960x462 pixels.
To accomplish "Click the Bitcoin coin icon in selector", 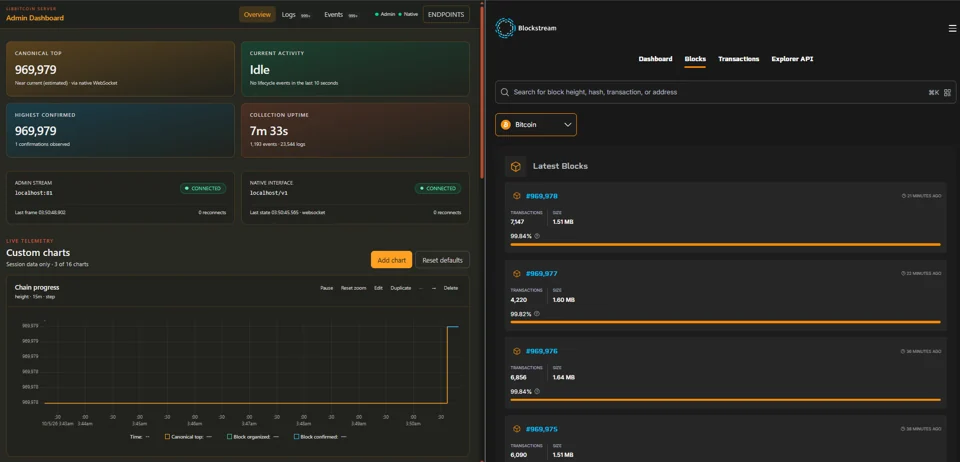I will click(506, 125).
